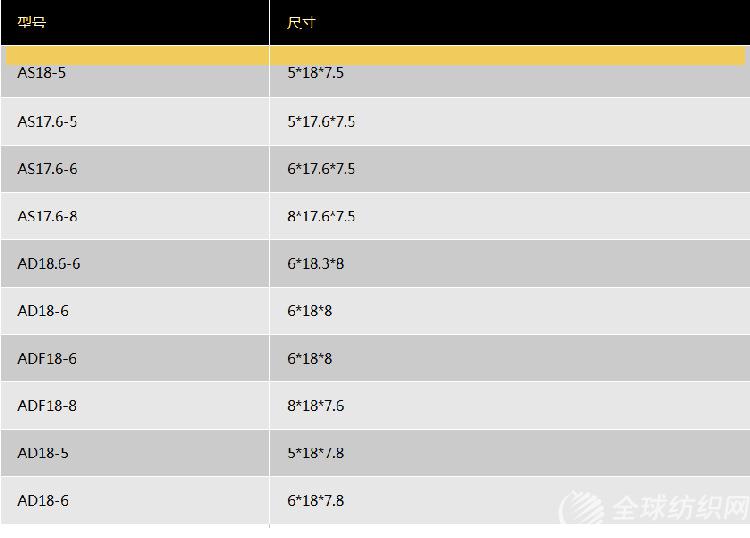Screen dimensions: 750x538
Task: Select the 5*18*7.5 size cell
Action: [510, 72]
